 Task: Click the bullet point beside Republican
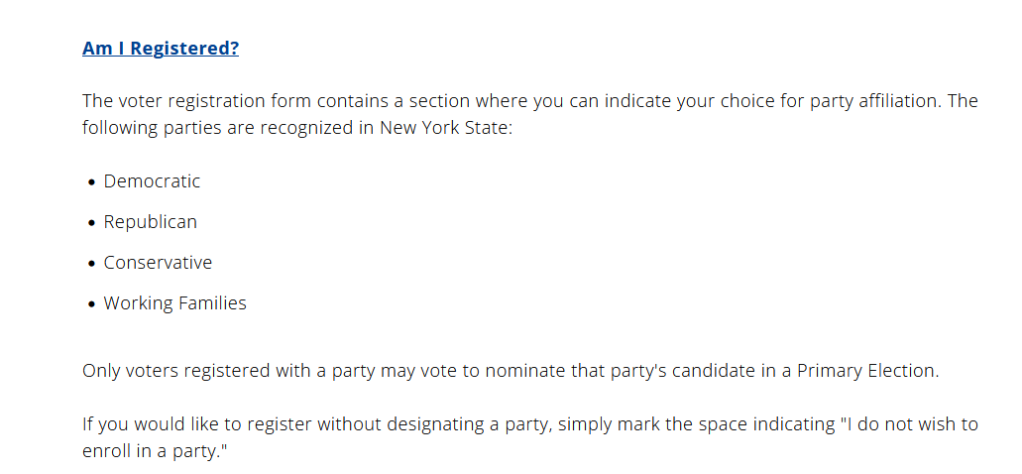[x=92, y=223]
